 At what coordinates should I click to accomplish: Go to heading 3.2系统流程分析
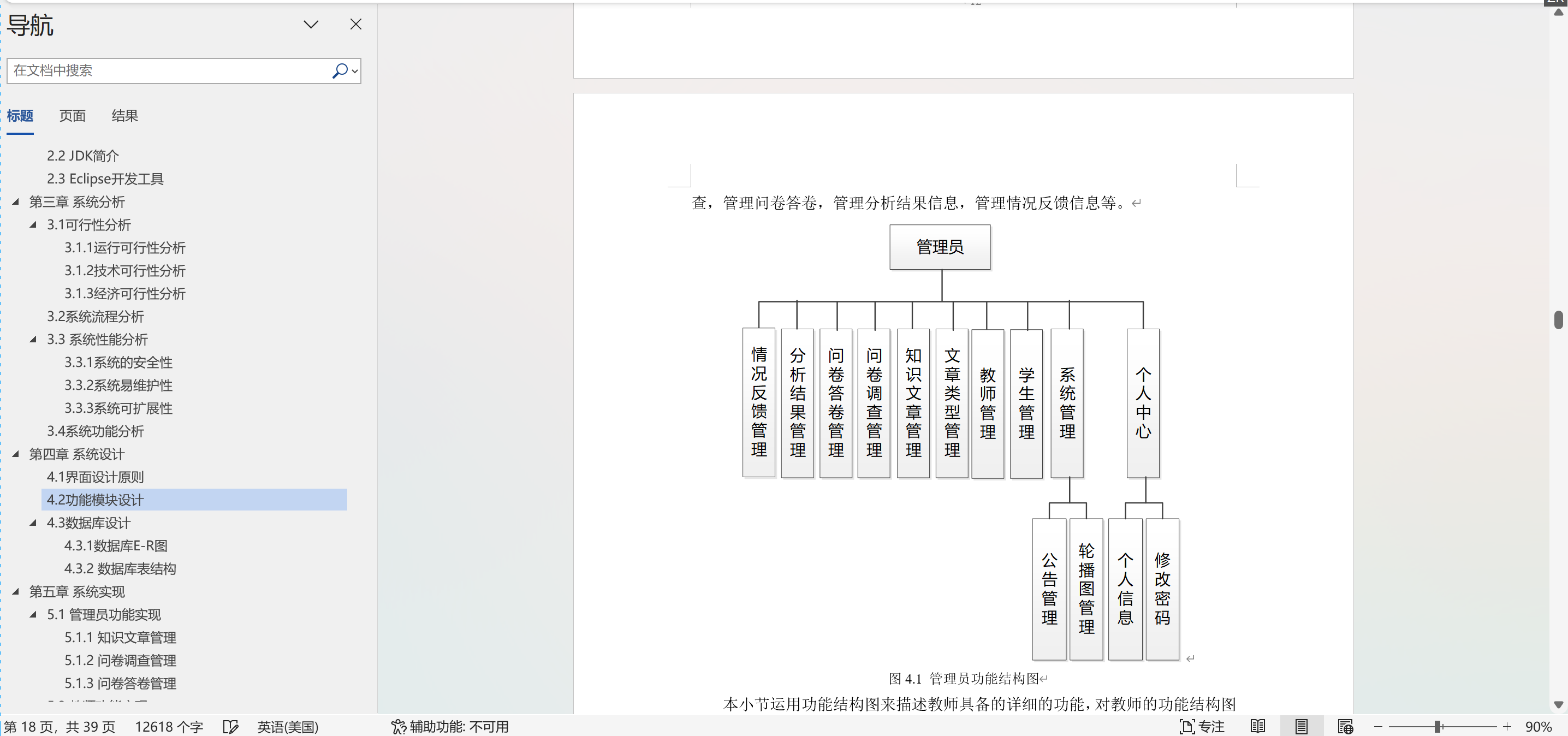click(x=96, y=317)
